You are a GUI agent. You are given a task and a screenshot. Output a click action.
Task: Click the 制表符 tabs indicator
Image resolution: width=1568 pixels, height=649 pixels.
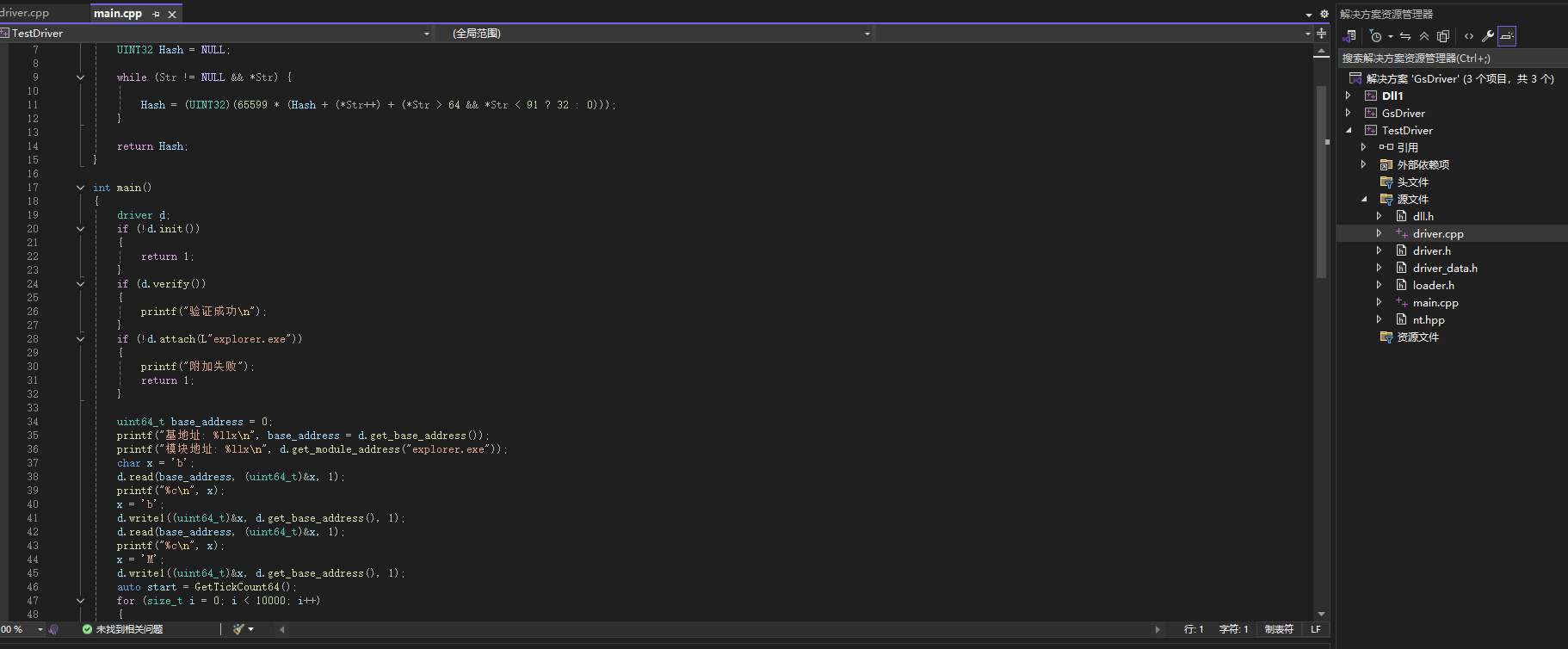(1279, 629)
